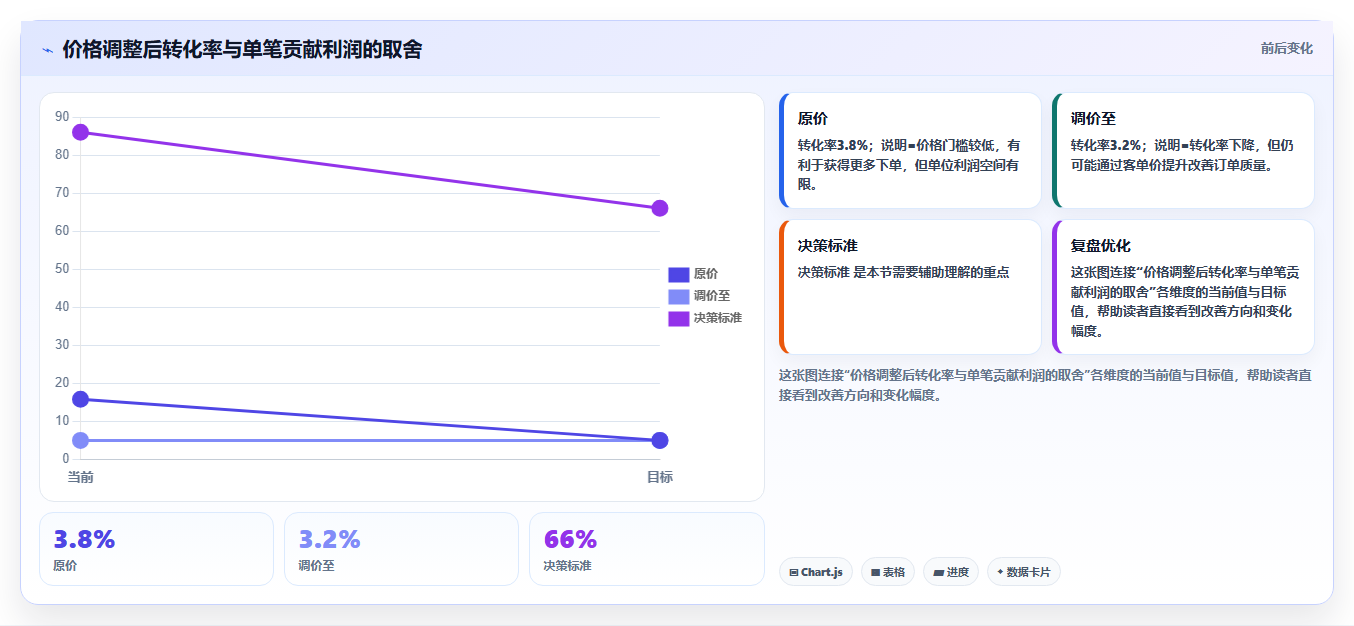1354x626 pixels.
Task: Toggle 决策标准 legend swatch in chart
Action: pos(678,318)
